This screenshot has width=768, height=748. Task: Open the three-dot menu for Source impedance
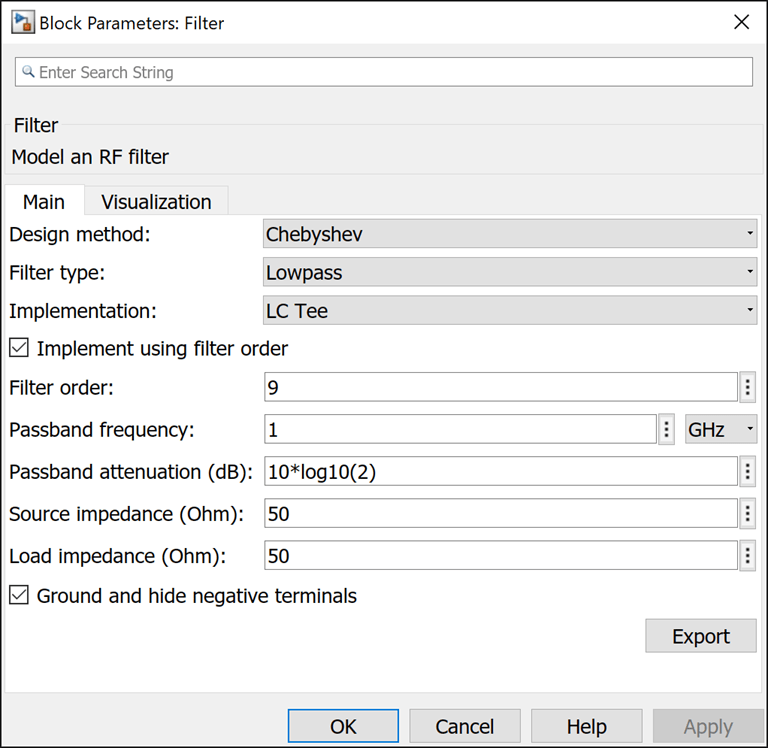(747, 514)
